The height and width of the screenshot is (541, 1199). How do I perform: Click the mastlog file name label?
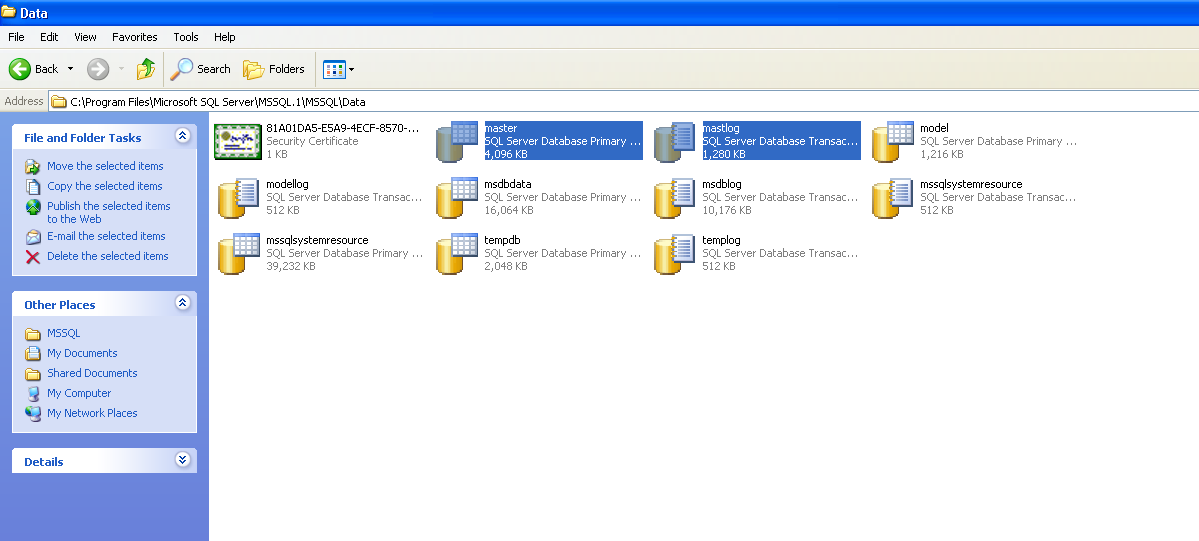click(721, 129)
